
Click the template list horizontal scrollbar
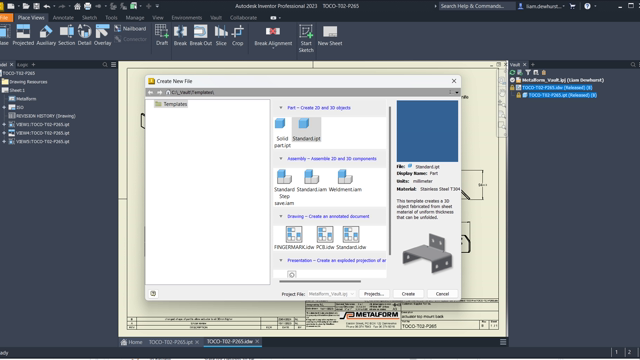coord(320,281)
